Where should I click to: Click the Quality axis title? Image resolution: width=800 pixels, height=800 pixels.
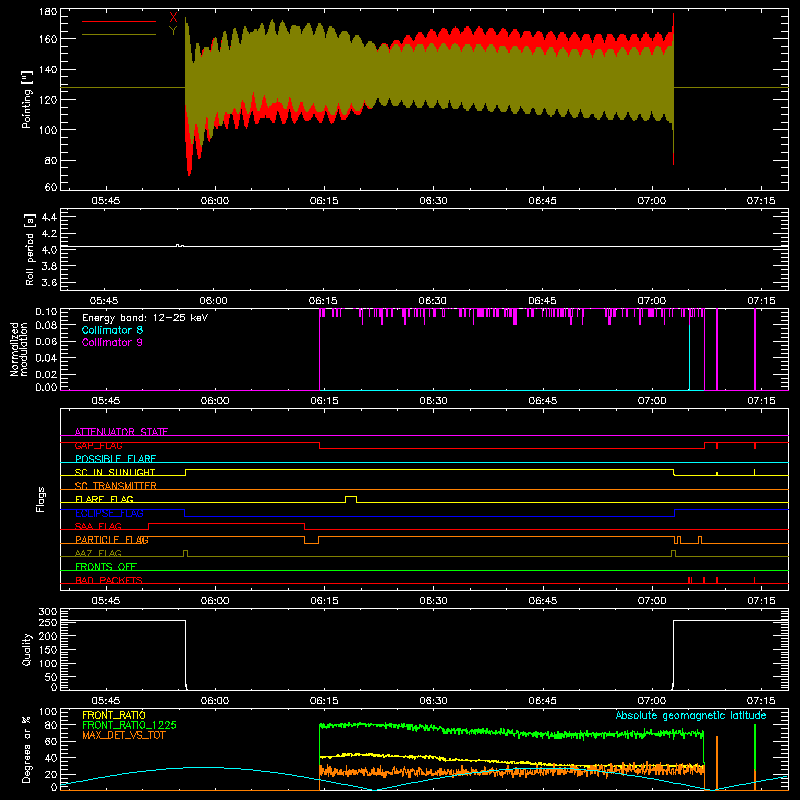click(27, 650)
